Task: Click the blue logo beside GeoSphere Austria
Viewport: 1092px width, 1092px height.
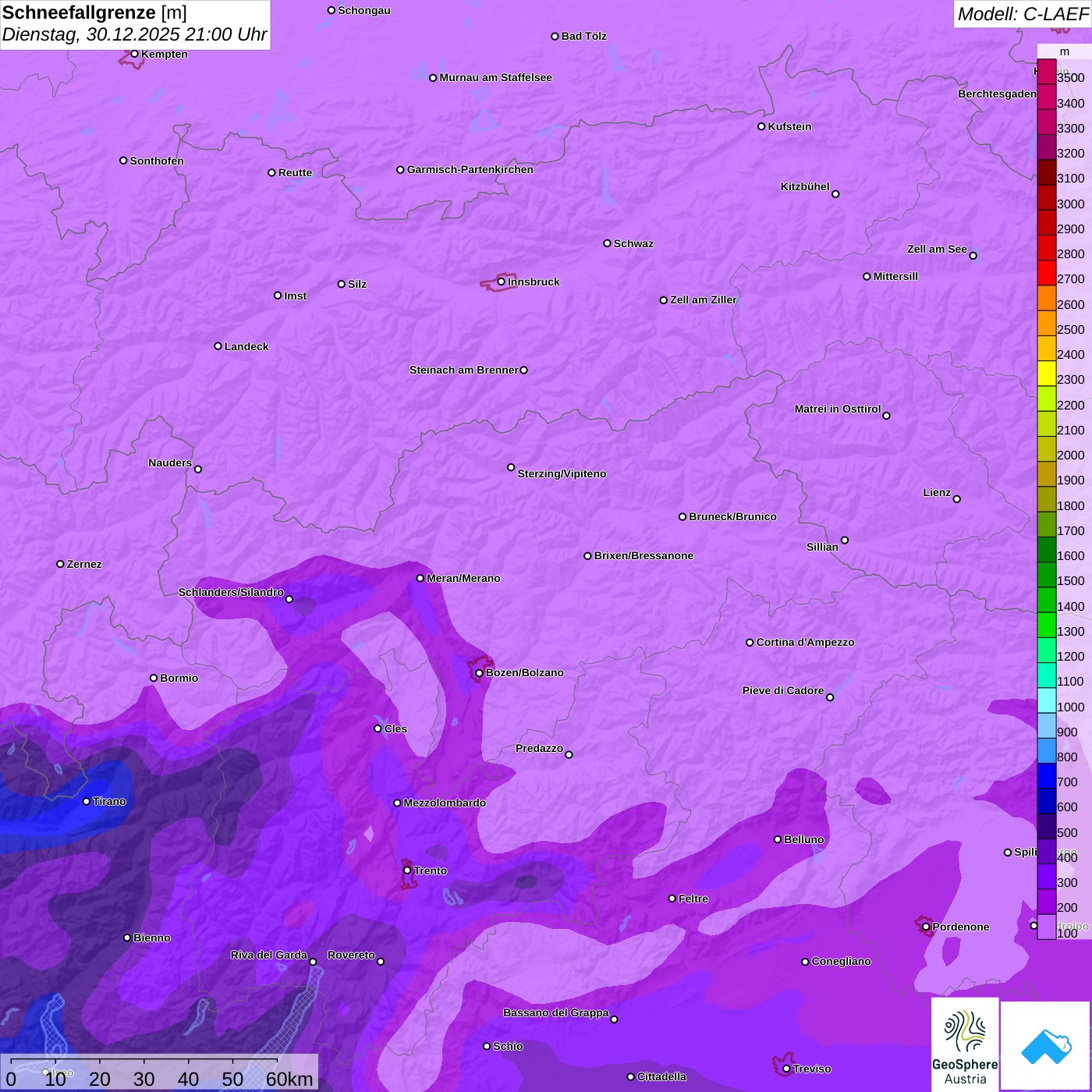Action: (1045, 1045)
